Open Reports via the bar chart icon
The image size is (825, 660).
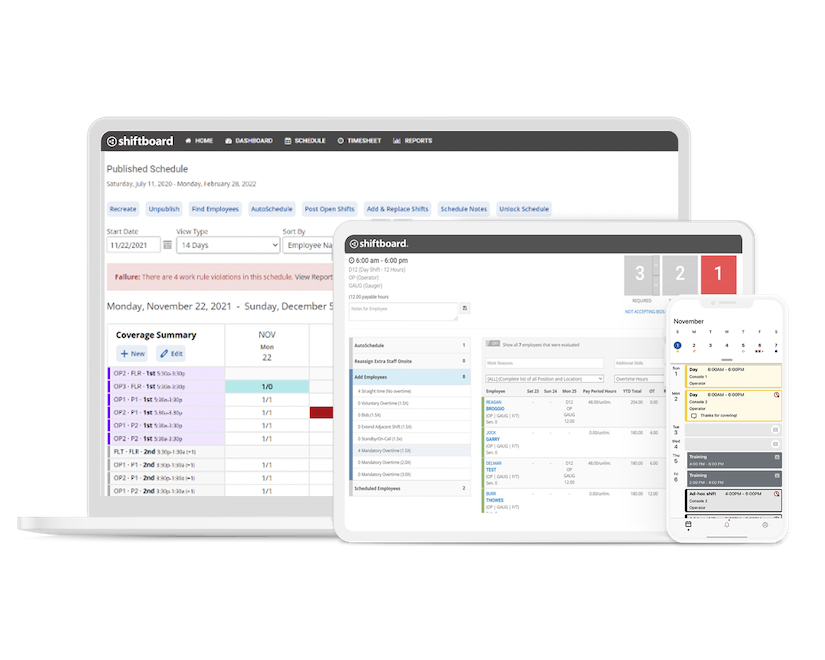click(396, 140)
